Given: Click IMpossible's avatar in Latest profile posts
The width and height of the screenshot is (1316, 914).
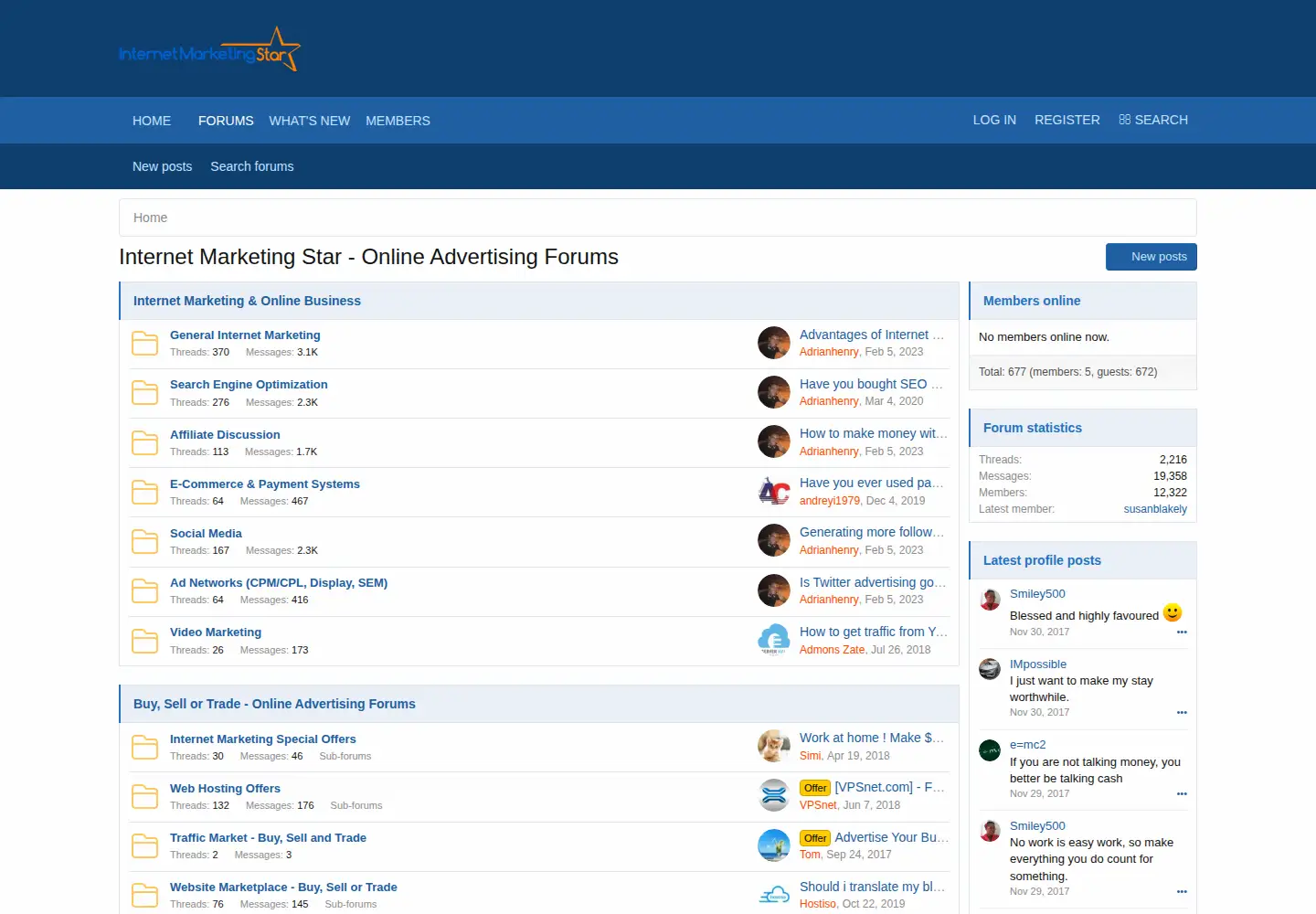Looking at the screenshot, I should pos(990,669).
